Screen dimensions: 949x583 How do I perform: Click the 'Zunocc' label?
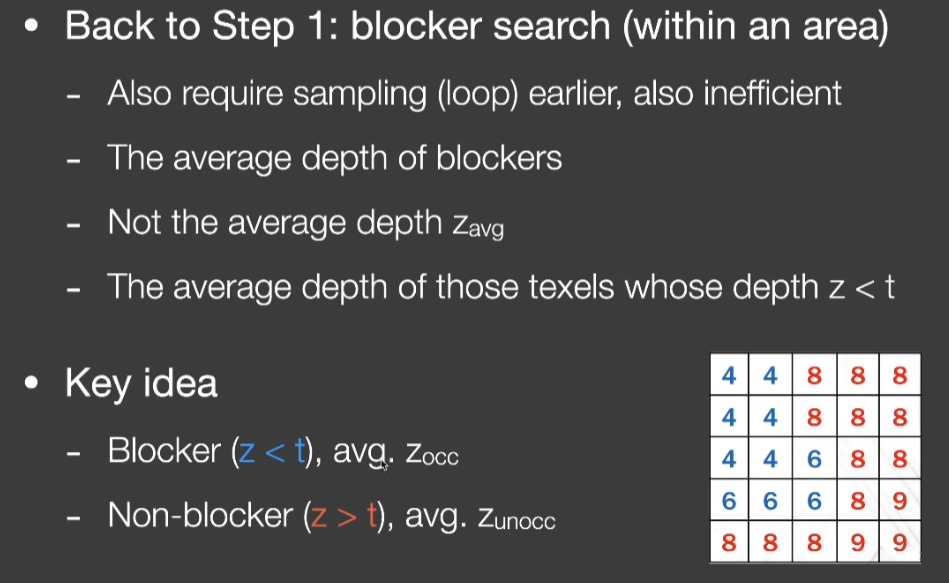[516, 518]
